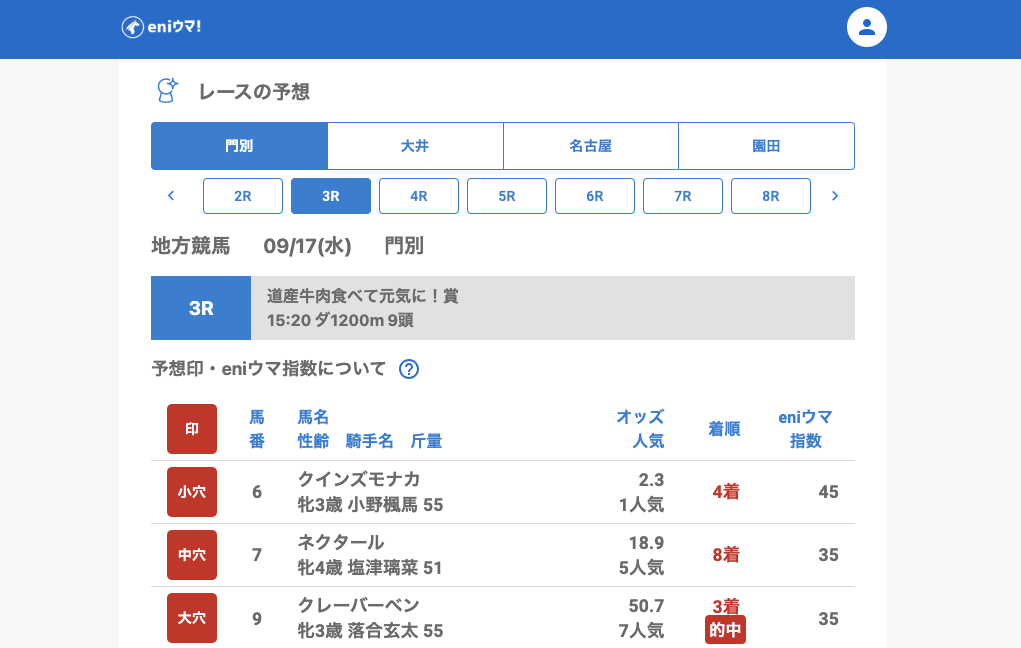Switch to the 名古屋 racecourse tab
The image size is (1021, 648).
[590, 146]
